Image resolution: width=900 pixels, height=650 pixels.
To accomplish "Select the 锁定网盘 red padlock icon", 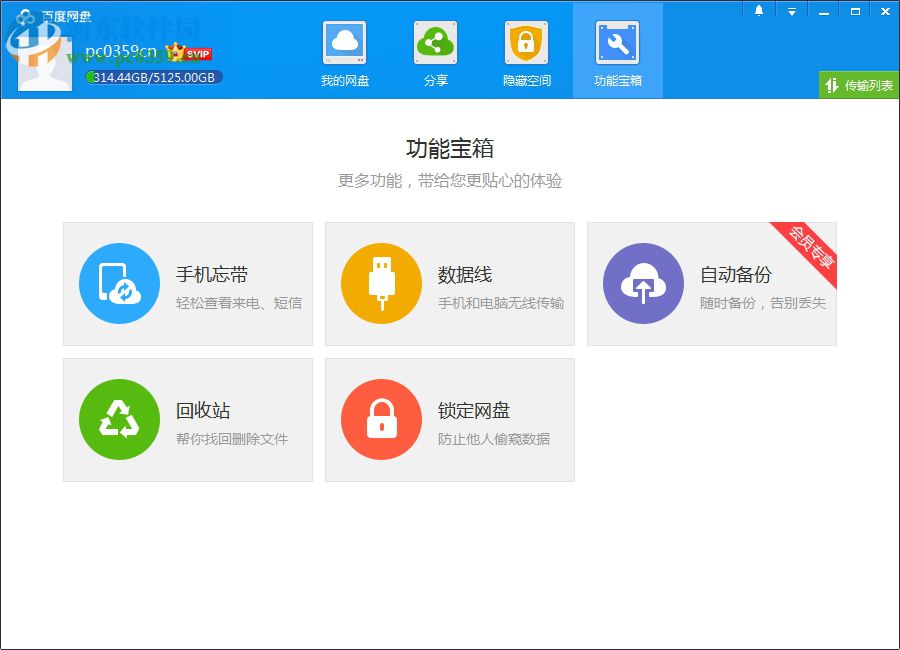I will [x=381, y=420].
